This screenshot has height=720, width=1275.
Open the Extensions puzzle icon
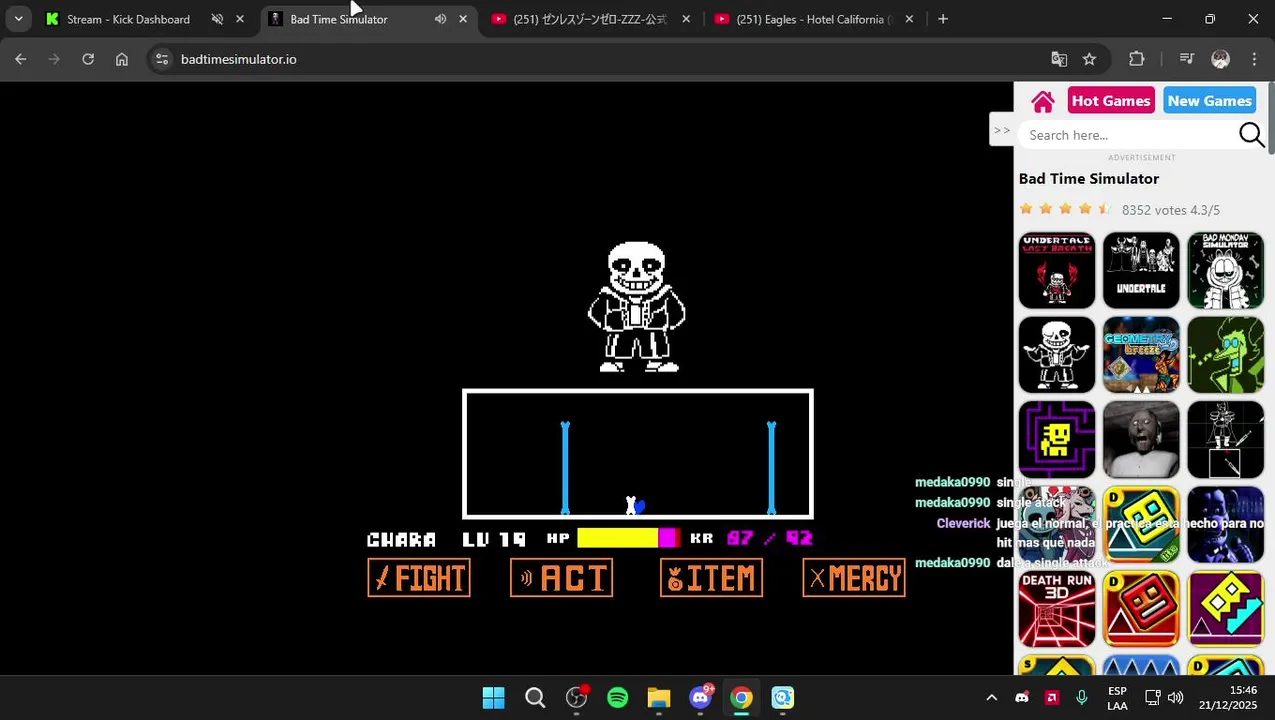(x=1136, y=59)
